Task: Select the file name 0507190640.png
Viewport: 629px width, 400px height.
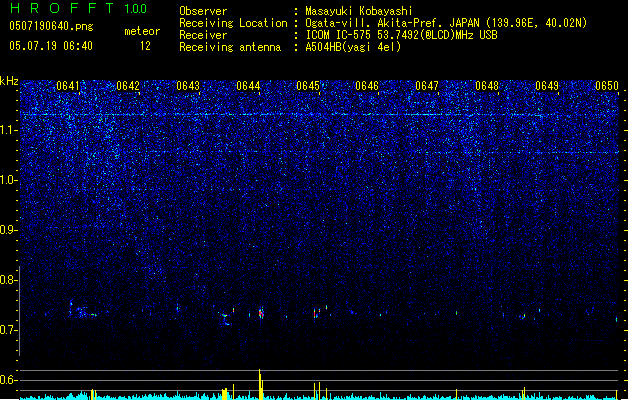Action: pyautogui.click(x=51, y=26)
